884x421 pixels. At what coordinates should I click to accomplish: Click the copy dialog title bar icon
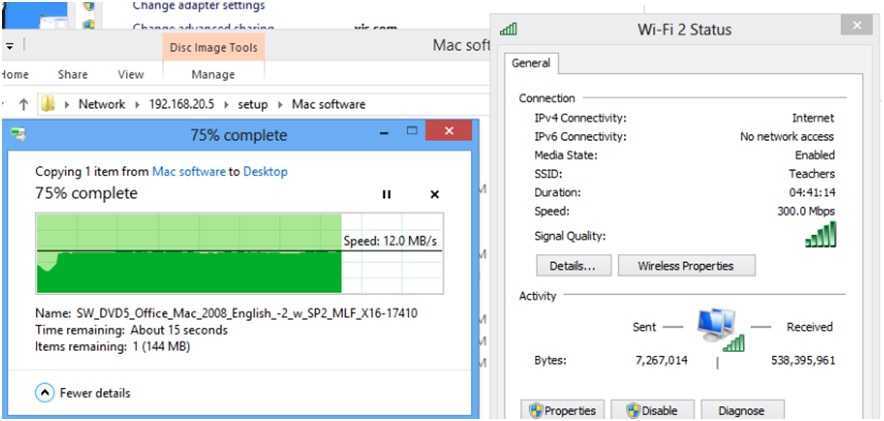(18, 134)
